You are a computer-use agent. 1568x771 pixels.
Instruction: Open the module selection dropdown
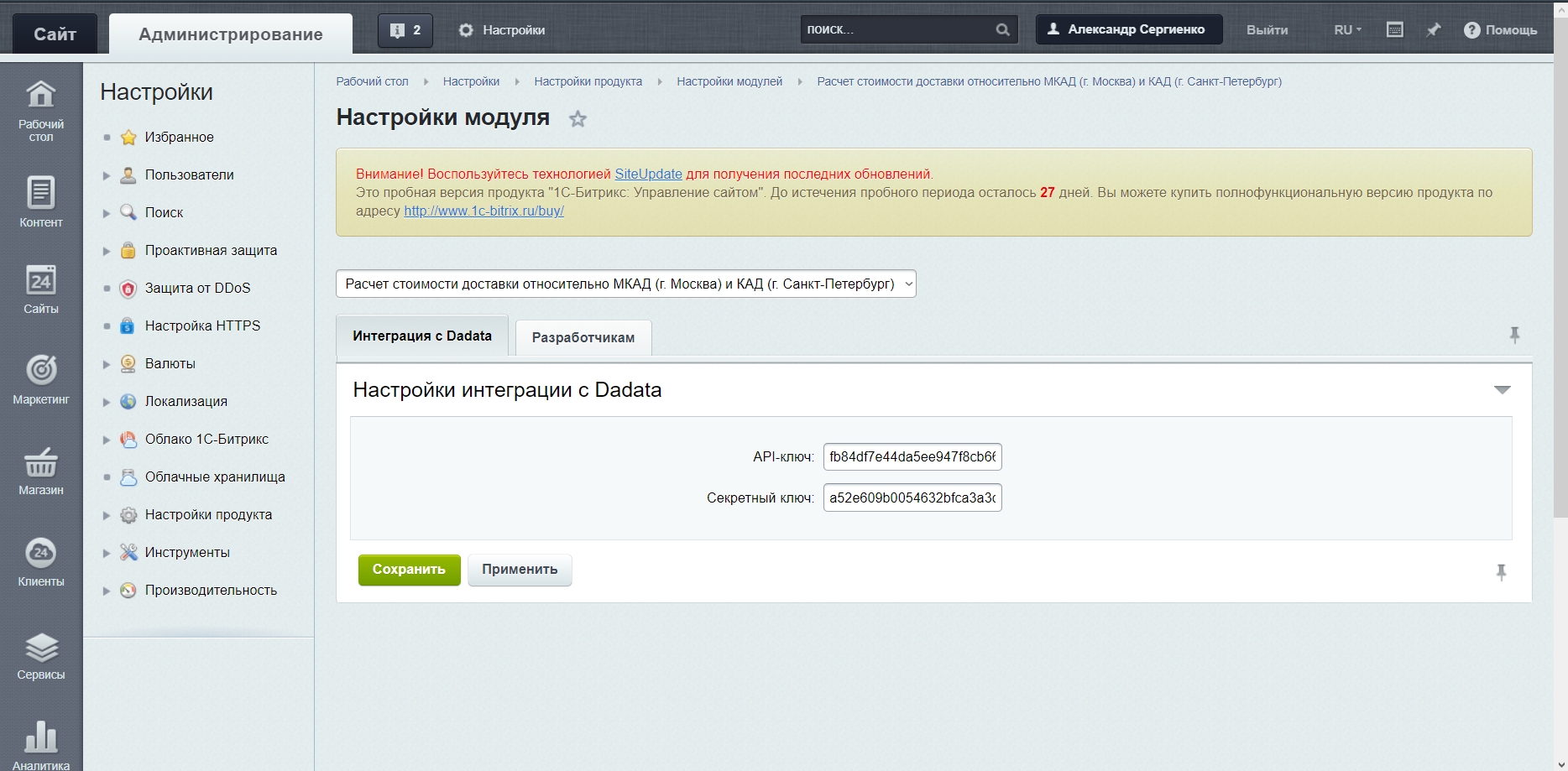click(x=625, y=284)
